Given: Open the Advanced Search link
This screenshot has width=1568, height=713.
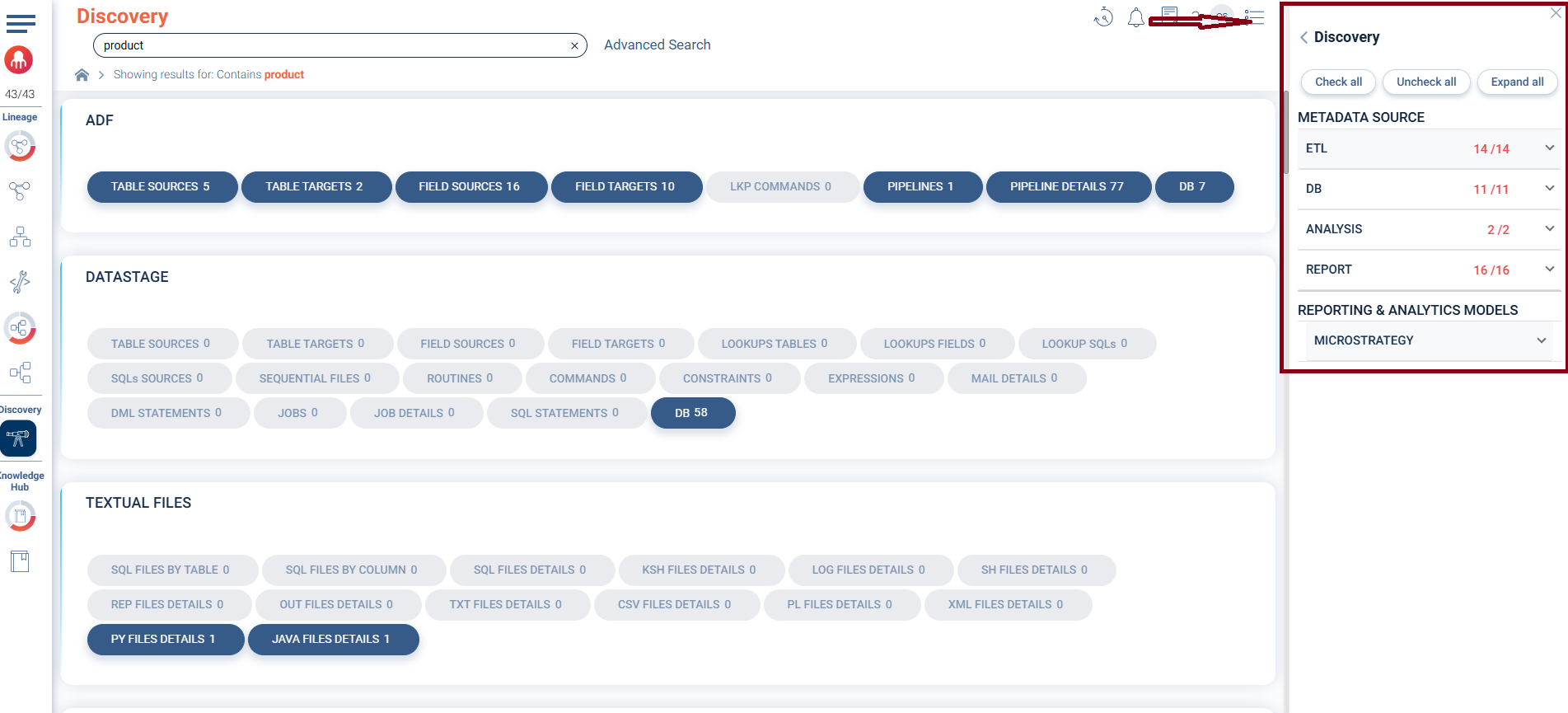Looking at the screenshot, I should coord(657,45).
